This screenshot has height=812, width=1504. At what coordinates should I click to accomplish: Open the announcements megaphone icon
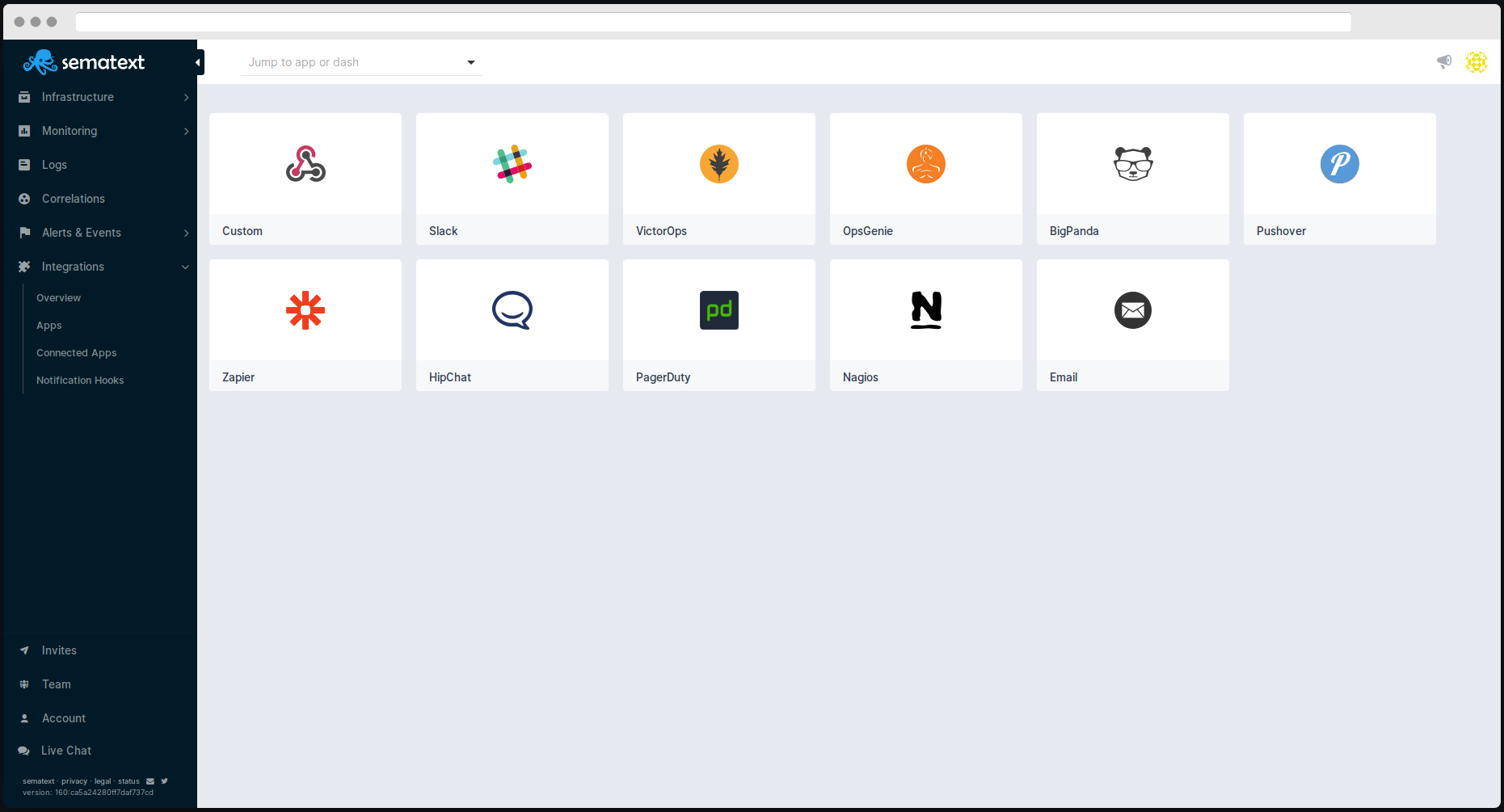click(x=1444, y=62)
